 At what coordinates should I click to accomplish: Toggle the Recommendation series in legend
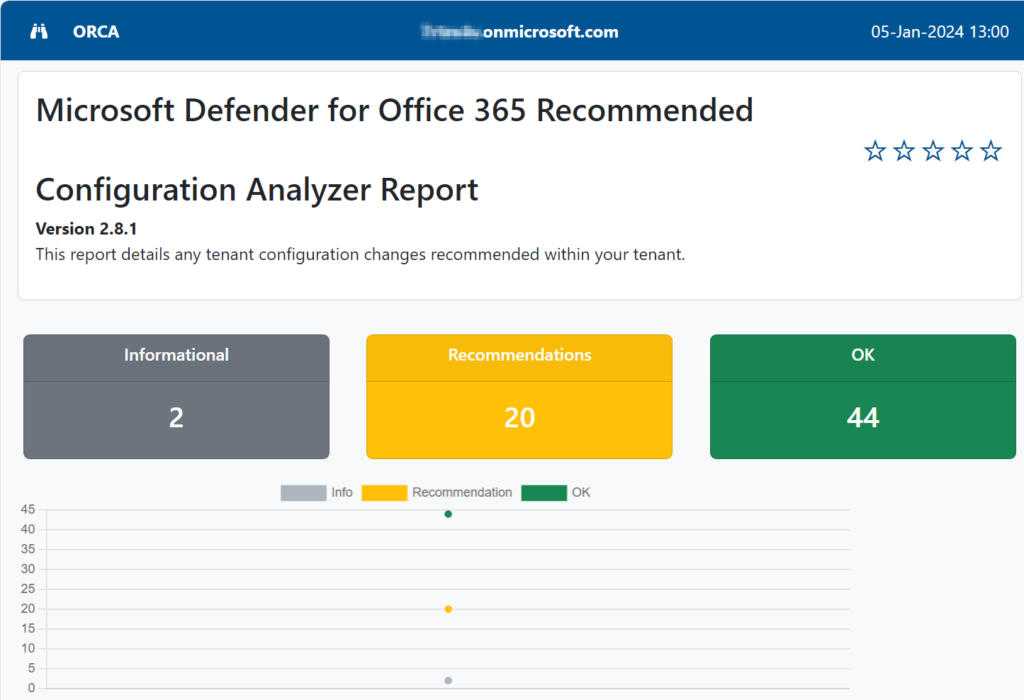[x=437, y=492]
